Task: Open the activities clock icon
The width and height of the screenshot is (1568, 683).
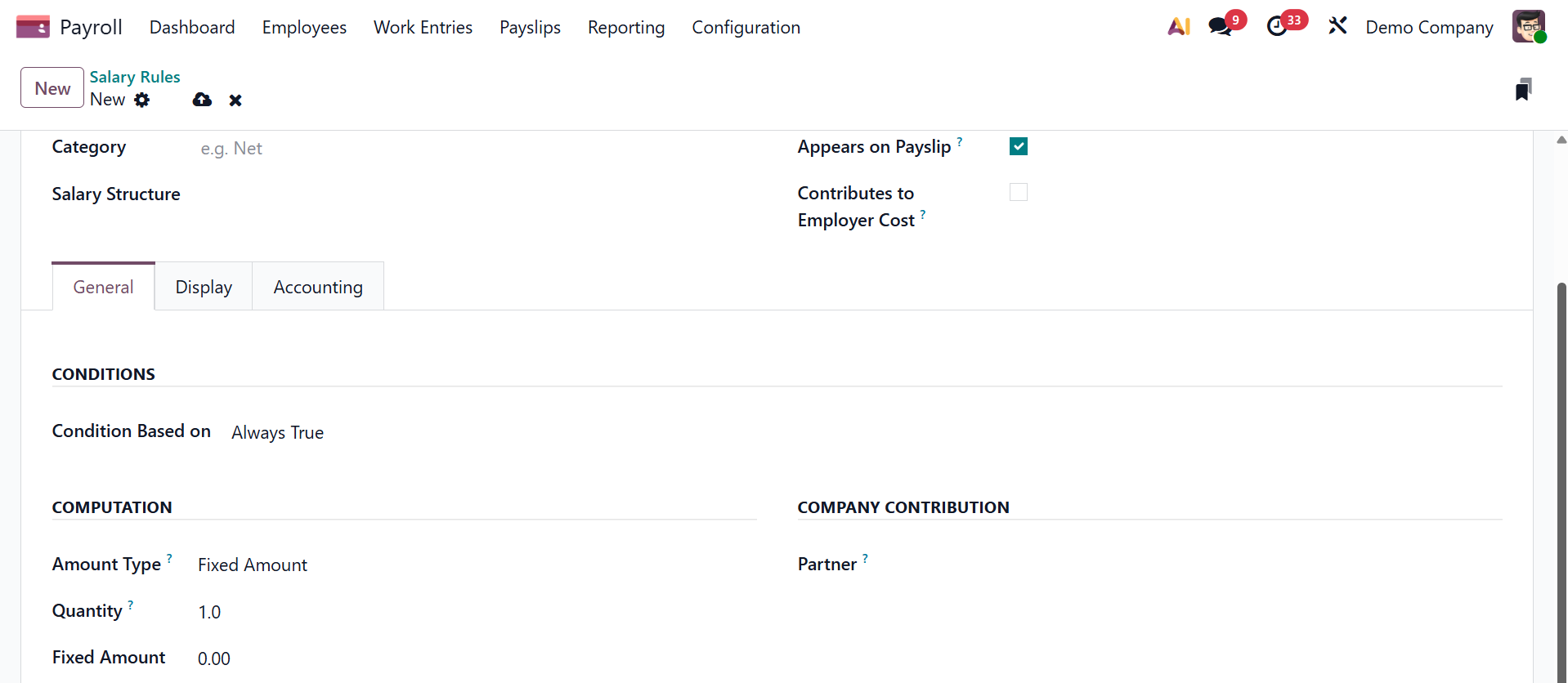Action: (x=1277, y=27)
